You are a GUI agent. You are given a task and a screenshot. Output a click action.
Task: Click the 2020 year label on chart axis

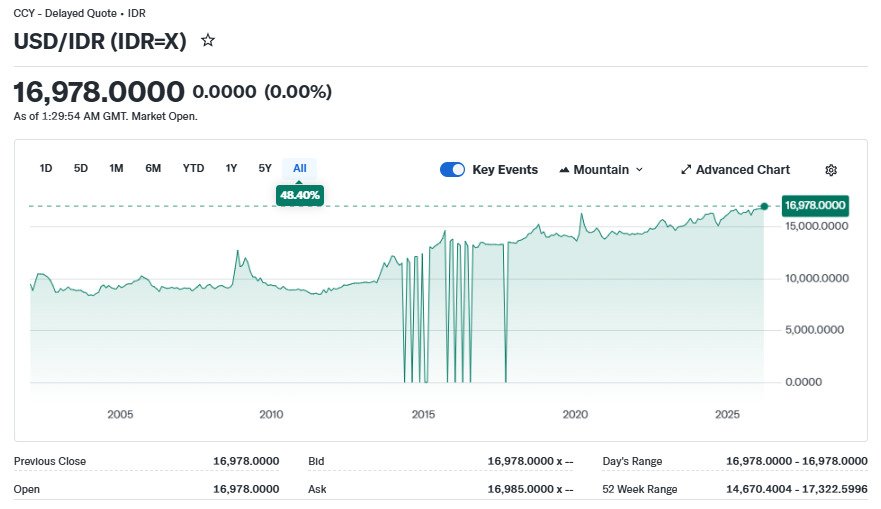(575, 414)
